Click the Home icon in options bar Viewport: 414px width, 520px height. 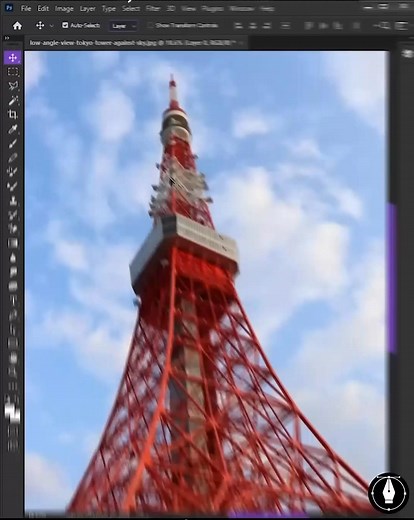coord(17,26)
